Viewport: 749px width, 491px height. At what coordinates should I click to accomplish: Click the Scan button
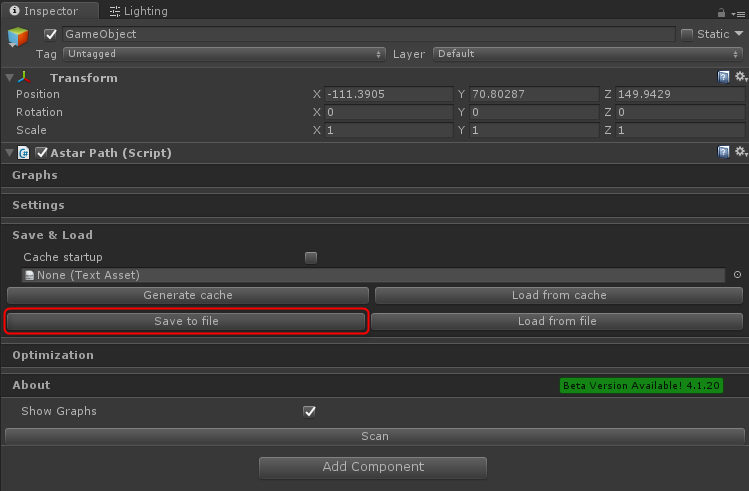(x=374, y=436)
